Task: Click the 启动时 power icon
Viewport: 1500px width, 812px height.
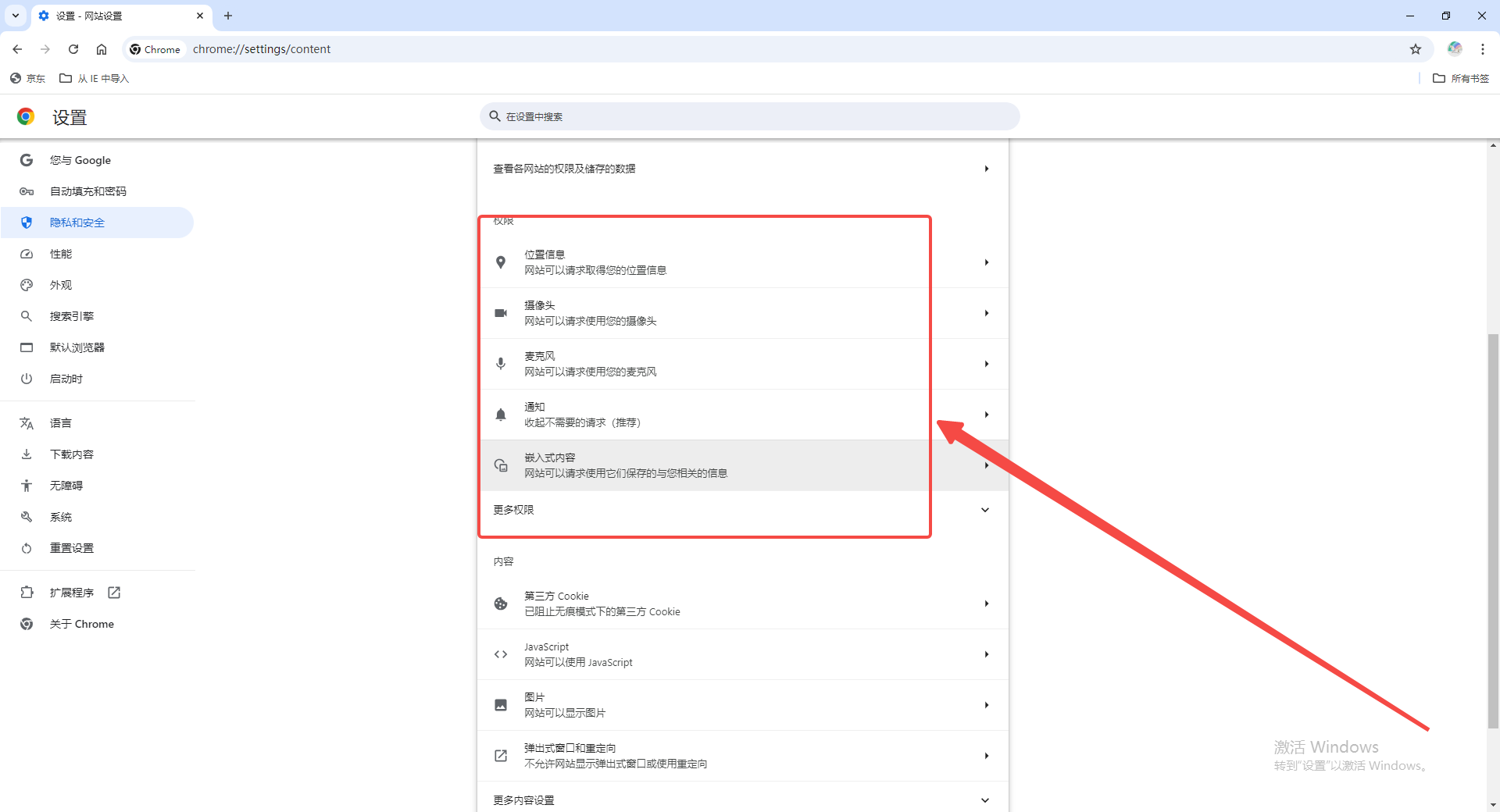Action: pyautogui.click(x=27, y=379)
